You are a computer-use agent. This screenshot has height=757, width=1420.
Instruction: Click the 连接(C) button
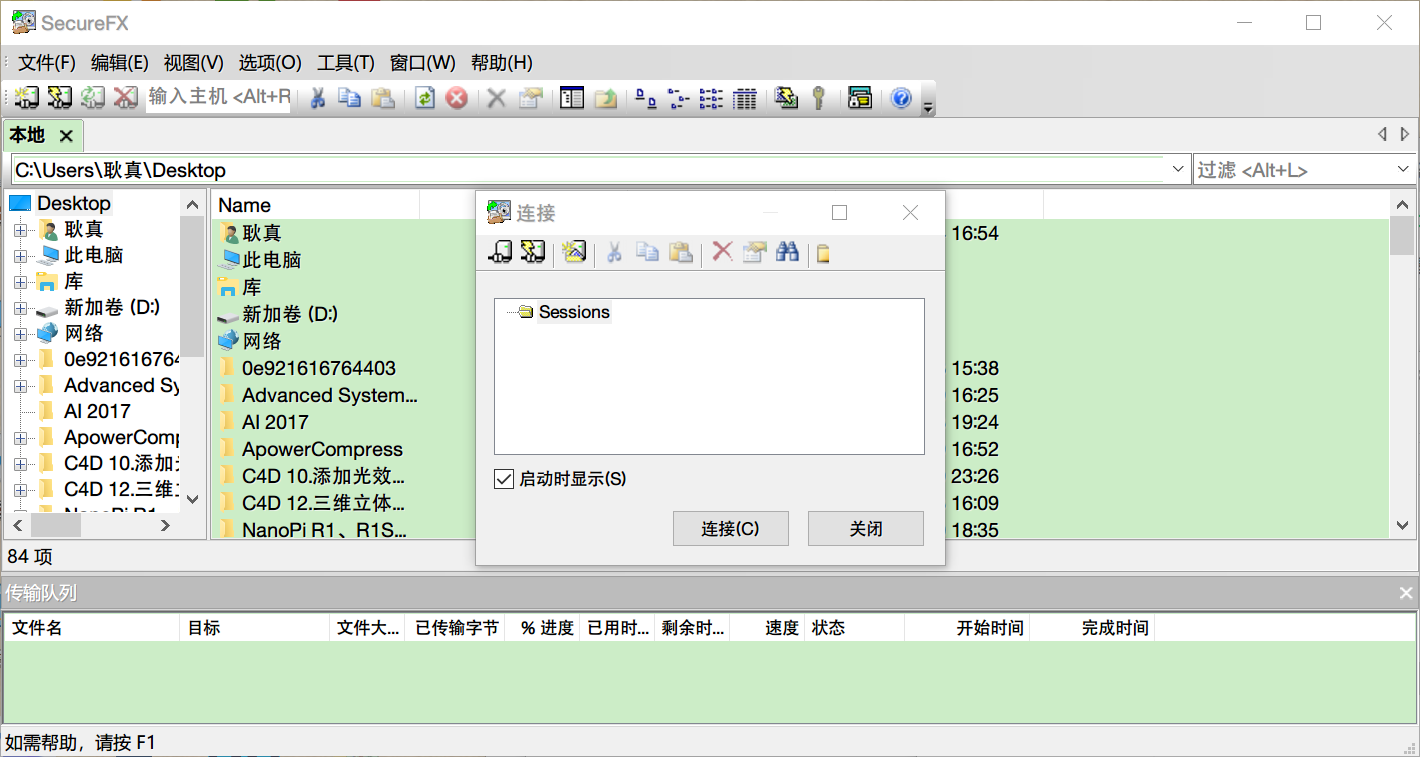click(730, 528)
